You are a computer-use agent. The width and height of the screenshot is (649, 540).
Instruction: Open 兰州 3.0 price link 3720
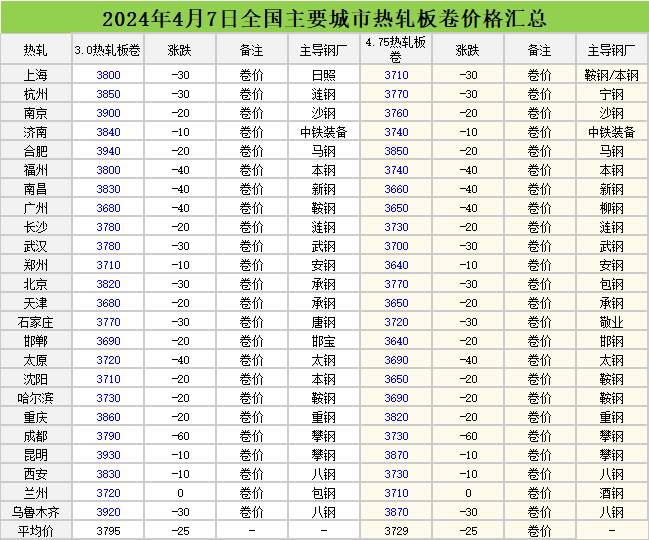[x=108, y=493]
